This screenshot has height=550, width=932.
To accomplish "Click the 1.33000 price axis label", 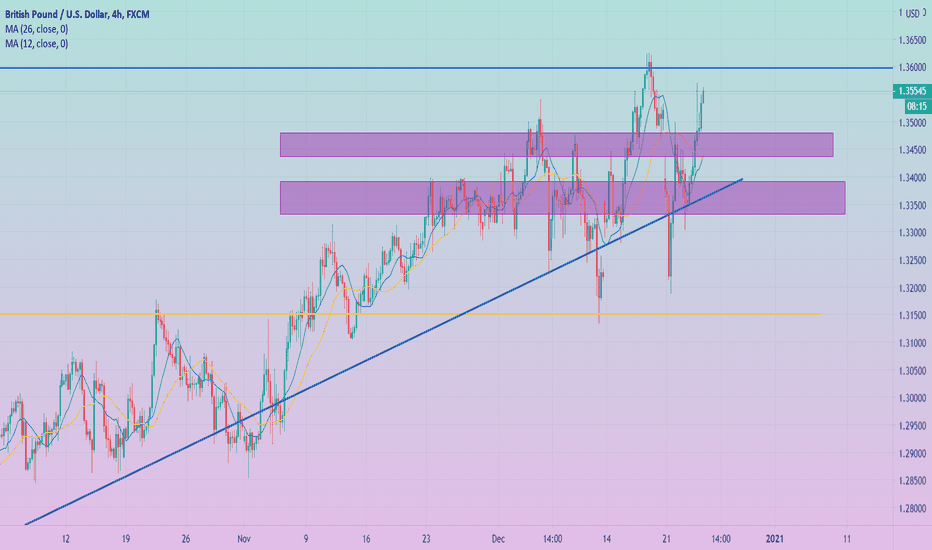I will click(912, 233).
